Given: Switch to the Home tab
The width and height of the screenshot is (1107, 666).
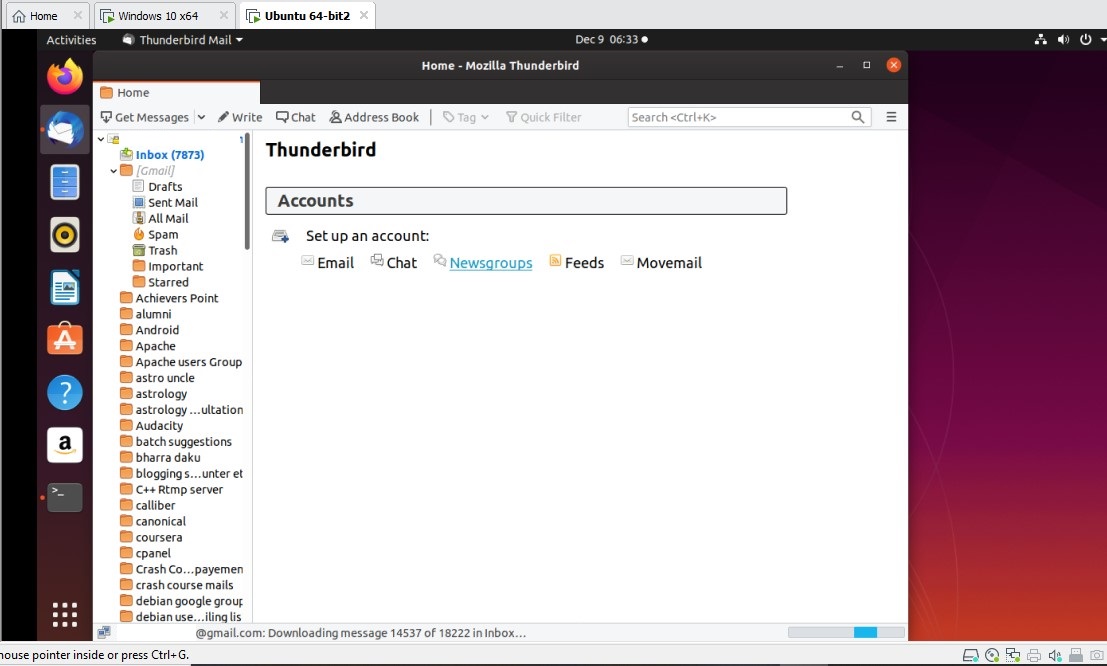Looking at the screenshot, I should (x=176, y=93).
